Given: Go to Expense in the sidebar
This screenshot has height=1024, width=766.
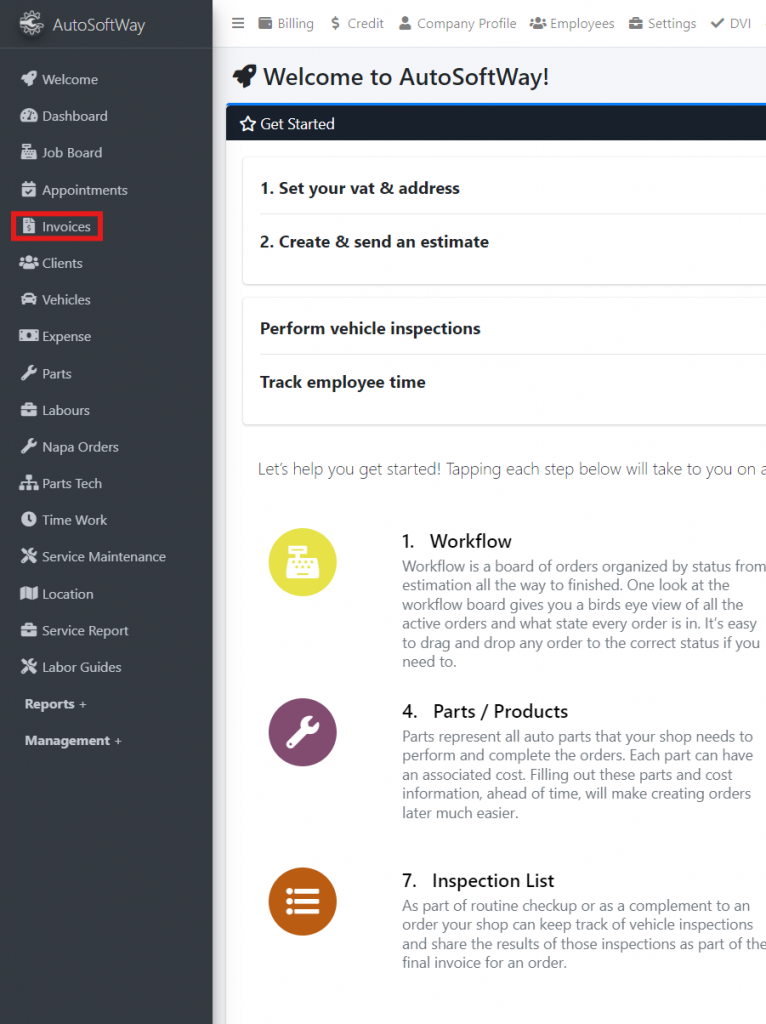Looking at the screenshot, I should pos(66,336).
